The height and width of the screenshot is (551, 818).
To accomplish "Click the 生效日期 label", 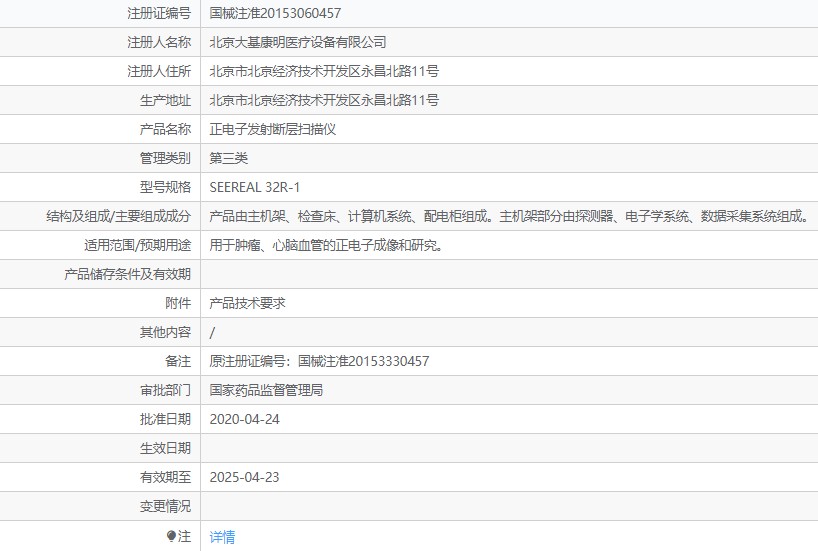I will click(x=165, y=448).
